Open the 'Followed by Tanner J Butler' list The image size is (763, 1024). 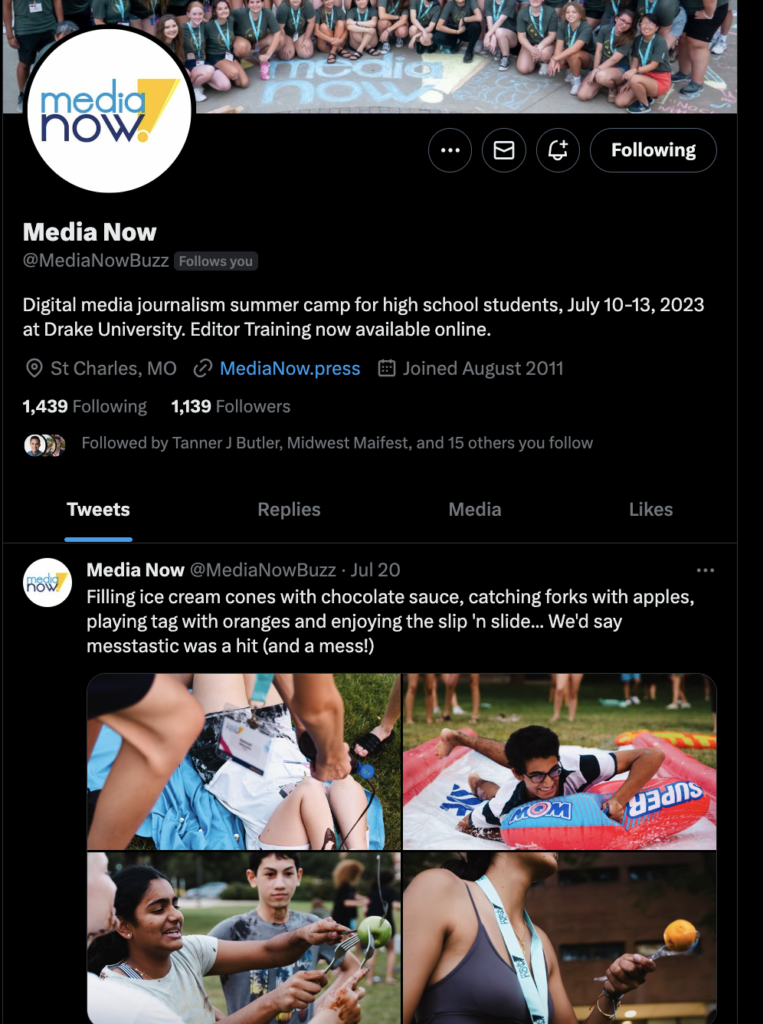tap(337, 443)
